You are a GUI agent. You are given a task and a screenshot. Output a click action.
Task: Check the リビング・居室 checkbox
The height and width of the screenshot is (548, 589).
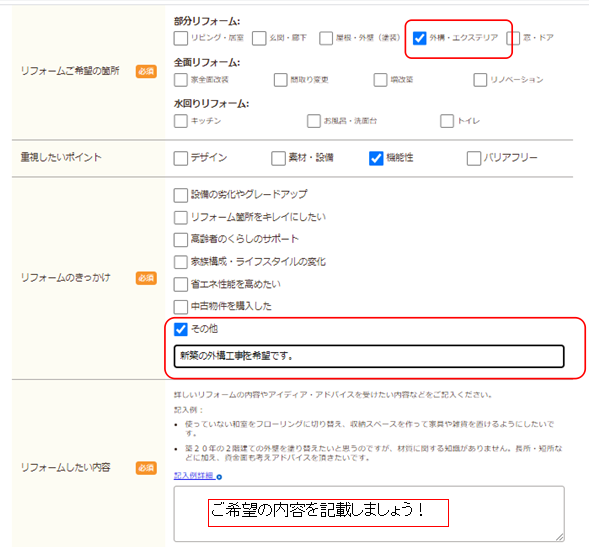pos(181,38)
